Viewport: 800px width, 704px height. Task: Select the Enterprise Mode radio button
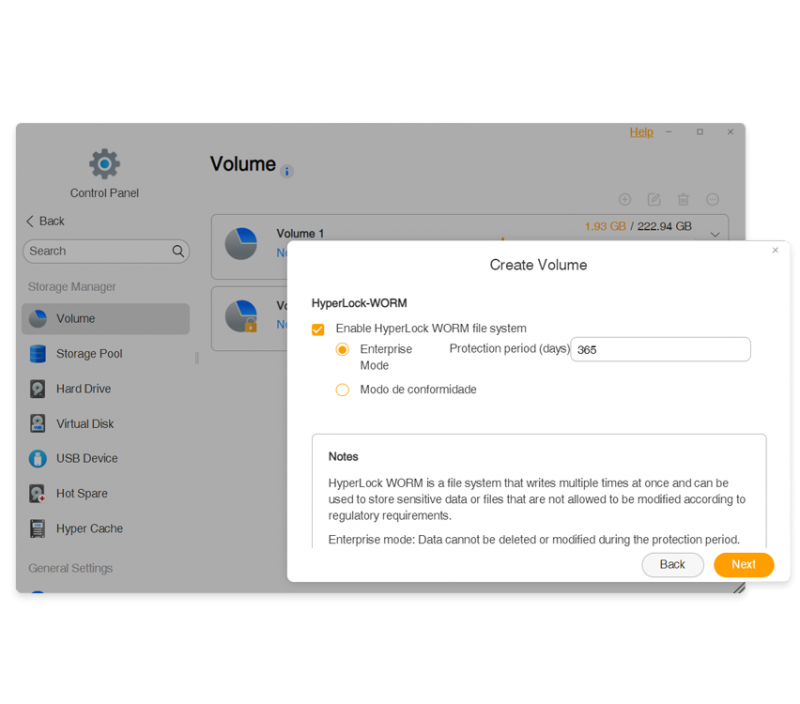pos(342,349)
